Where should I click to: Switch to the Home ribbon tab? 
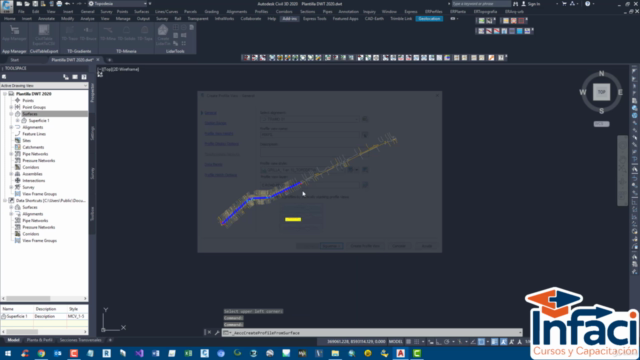coord(9,19)
